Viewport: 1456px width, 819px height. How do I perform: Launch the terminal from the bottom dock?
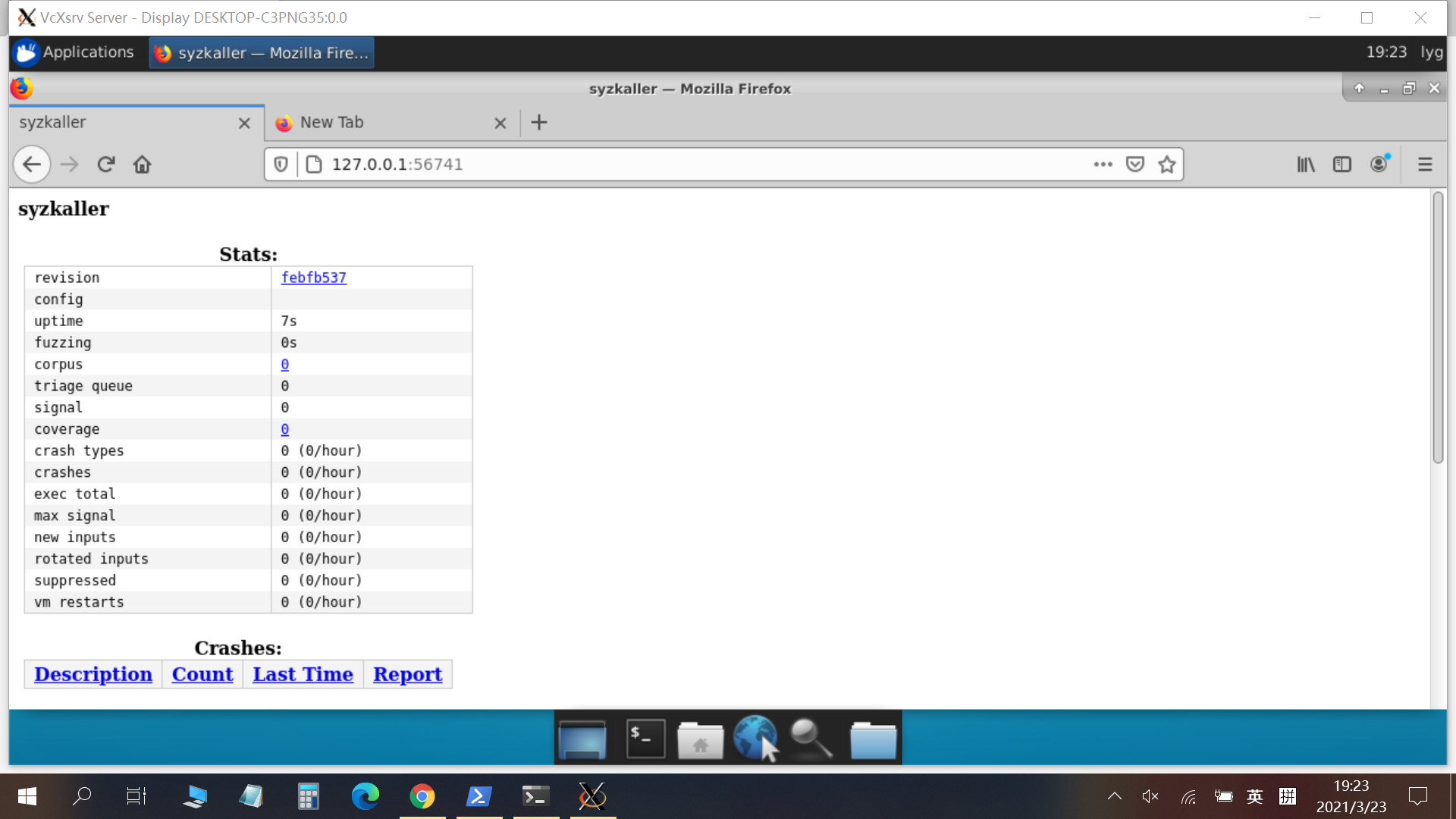coord(644,736)
